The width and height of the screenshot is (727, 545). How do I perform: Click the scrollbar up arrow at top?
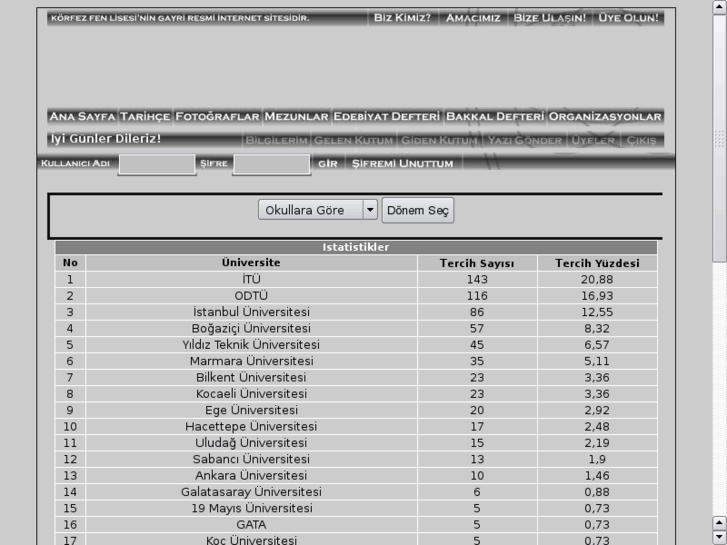click(719, 7)
